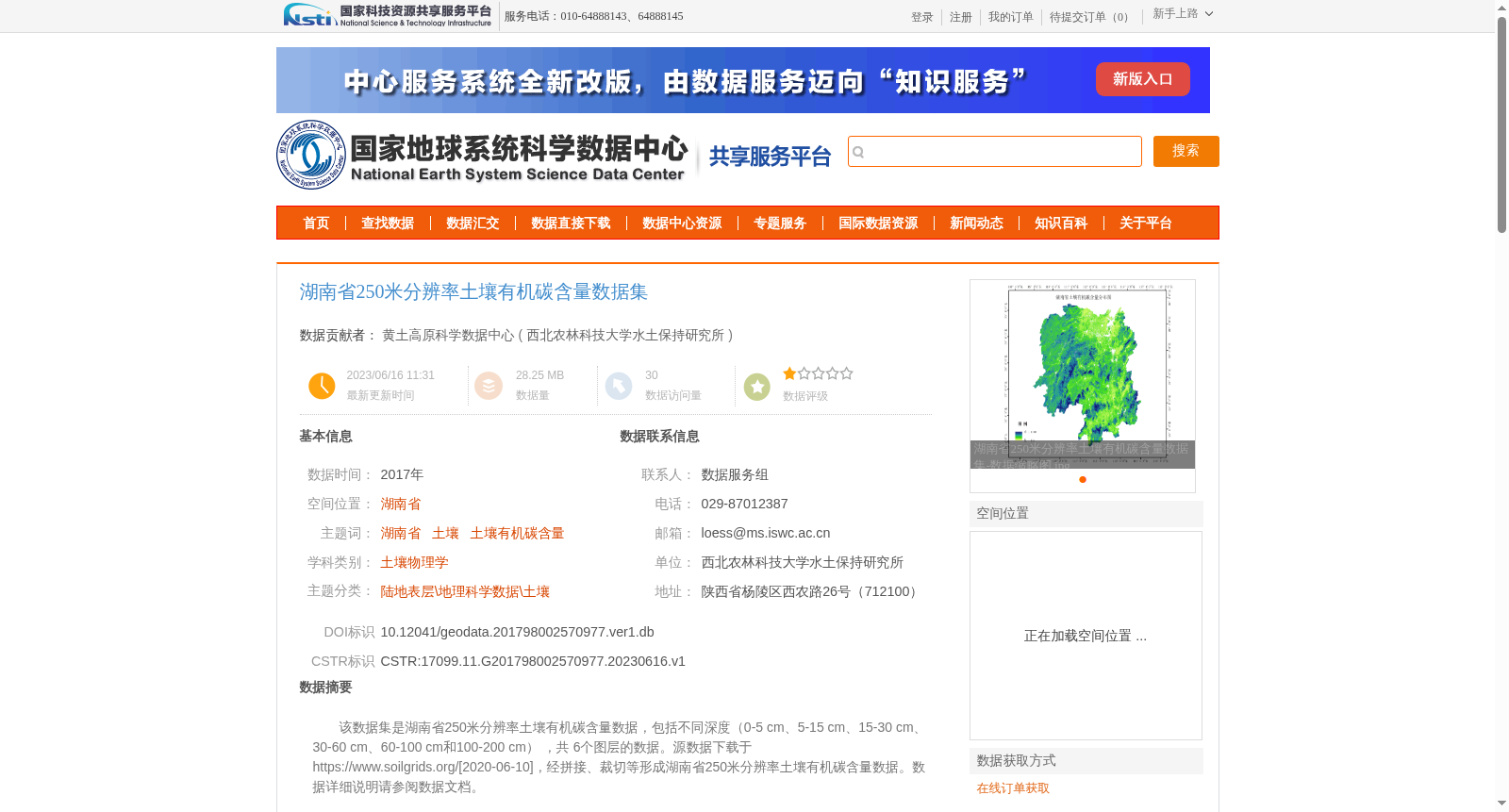This screenshot has height=812, width=1509.
Task: Click the 数据摘要 section heading
Action: [x=325, y=688]
